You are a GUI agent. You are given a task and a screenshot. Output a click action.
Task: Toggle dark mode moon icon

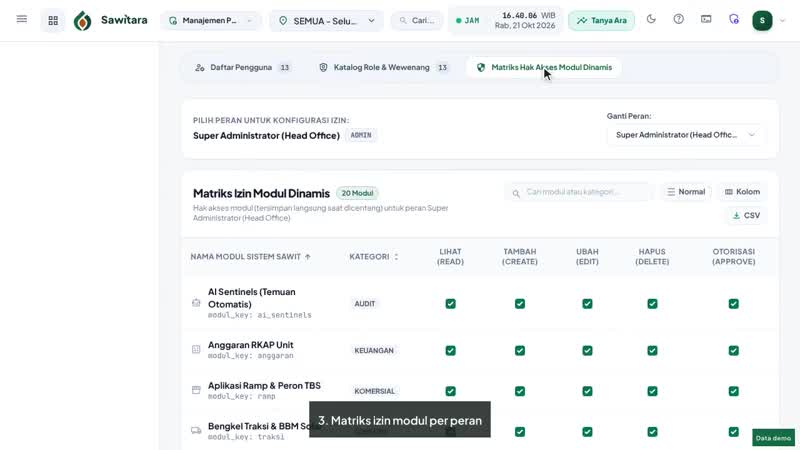(x=651, y=19)
